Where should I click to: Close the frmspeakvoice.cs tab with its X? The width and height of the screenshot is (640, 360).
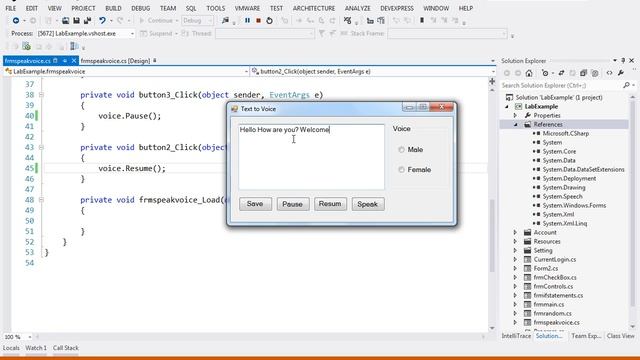tap(73, 60)
